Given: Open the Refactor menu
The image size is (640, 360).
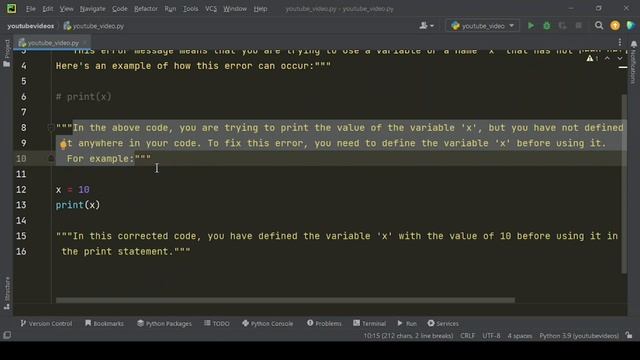Looking at the screenshot, I should click(146, 9).
